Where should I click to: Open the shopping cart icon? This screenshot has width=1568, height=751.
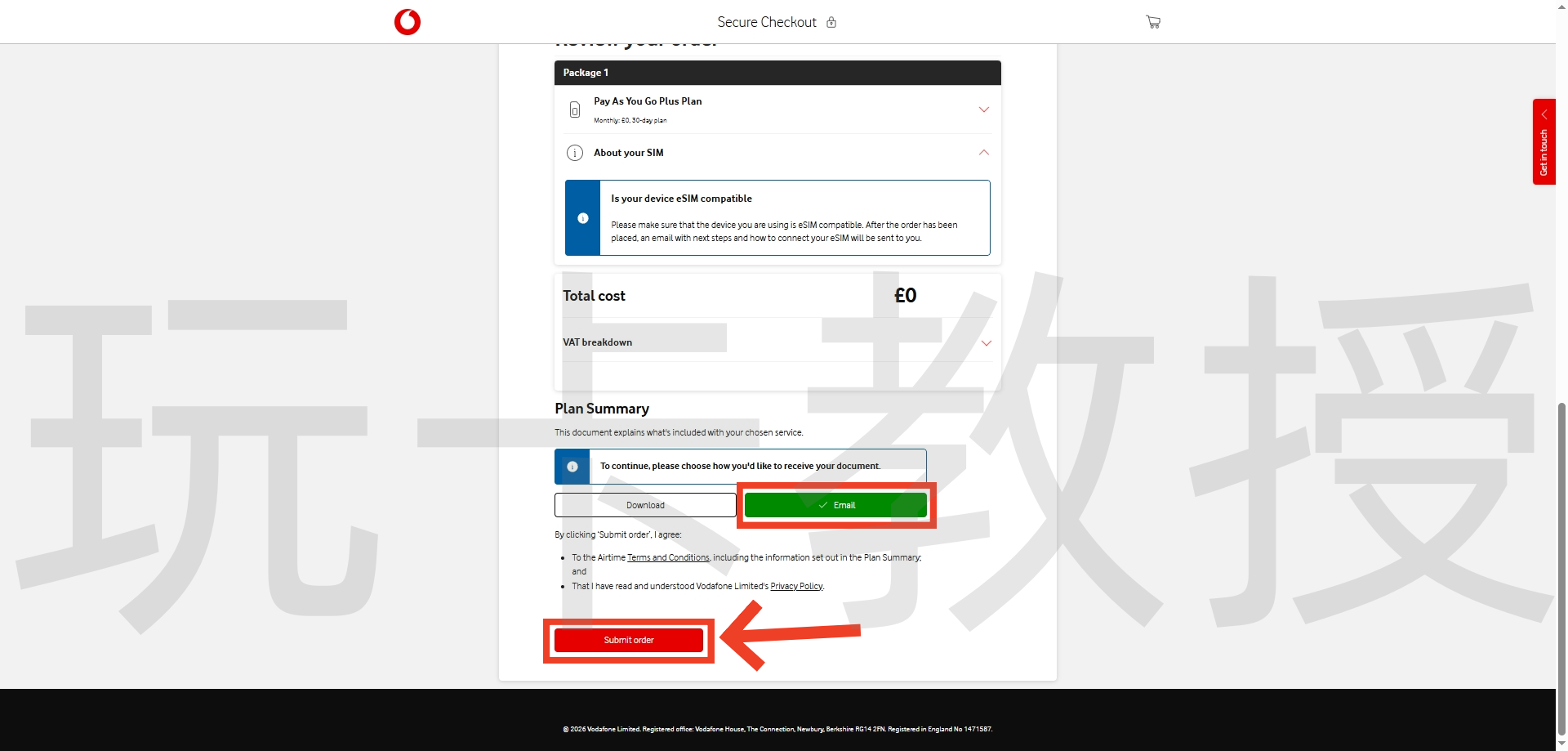(1152, 22)
